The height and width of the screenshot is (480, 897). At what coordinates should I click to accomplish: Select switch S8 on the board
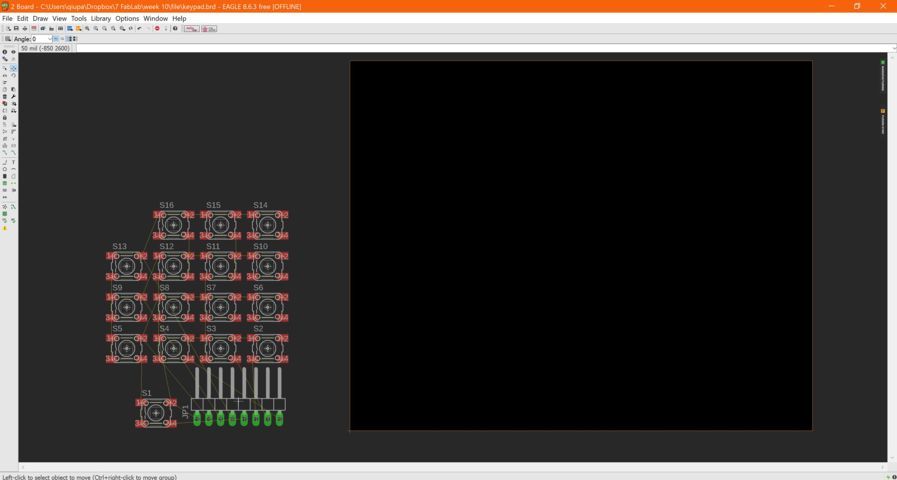tap(173, 307)
